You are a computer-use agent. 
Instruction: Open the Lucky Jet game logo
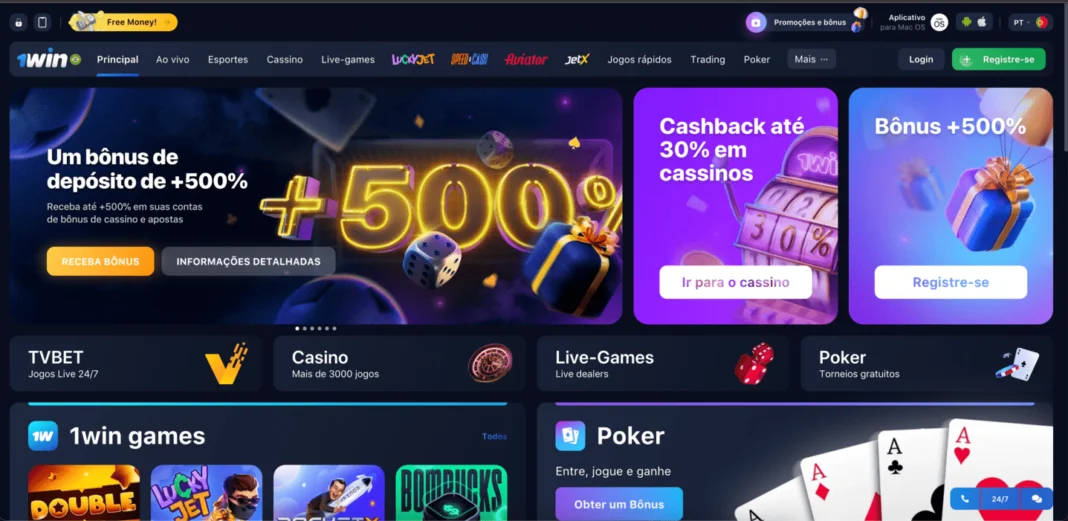(x=413, y=59)
